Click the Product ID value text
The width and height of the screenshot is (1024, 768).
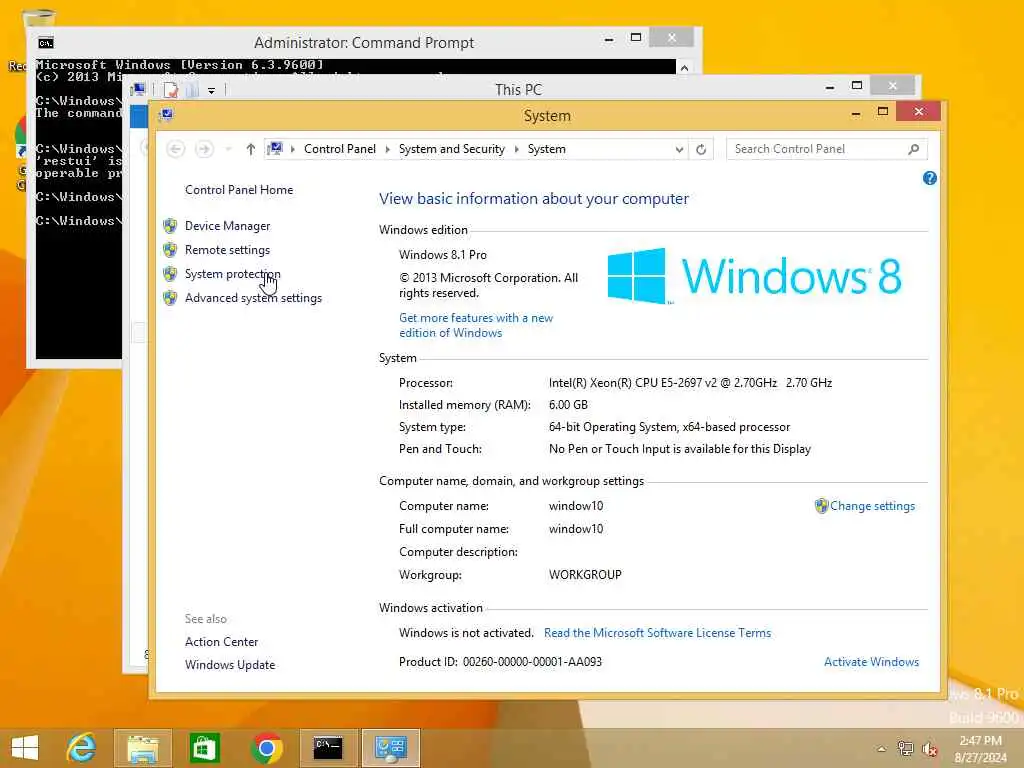pyautogui.click(x=532, y=662)
